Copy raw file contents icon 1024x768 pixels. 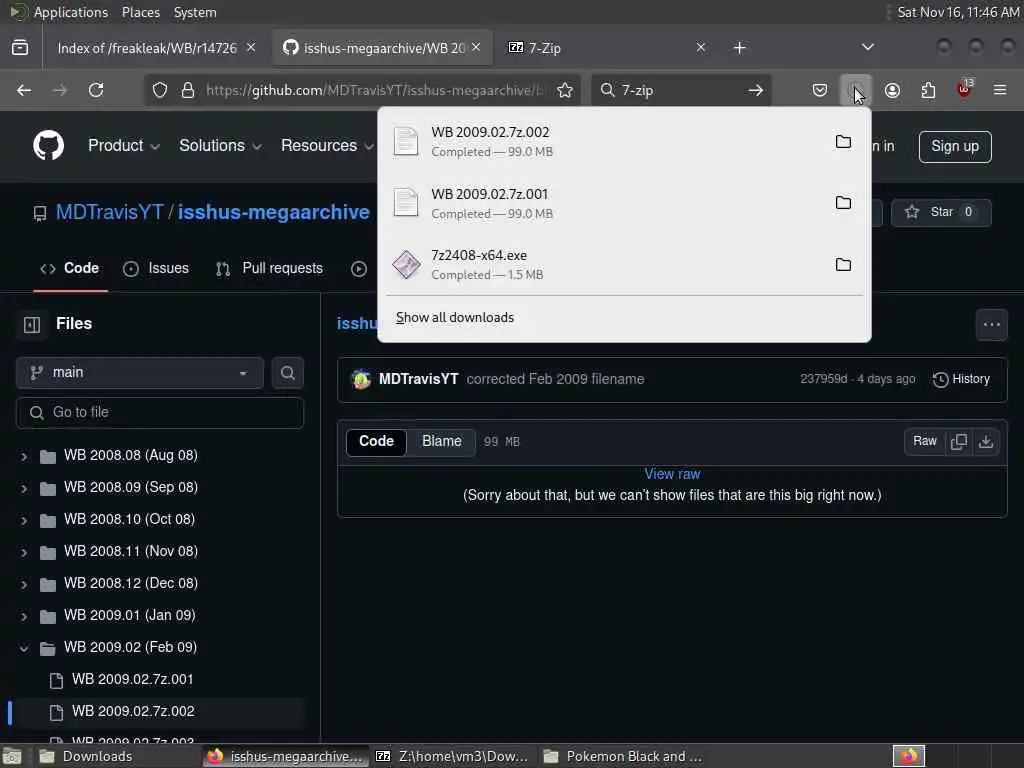pos(959,441)
